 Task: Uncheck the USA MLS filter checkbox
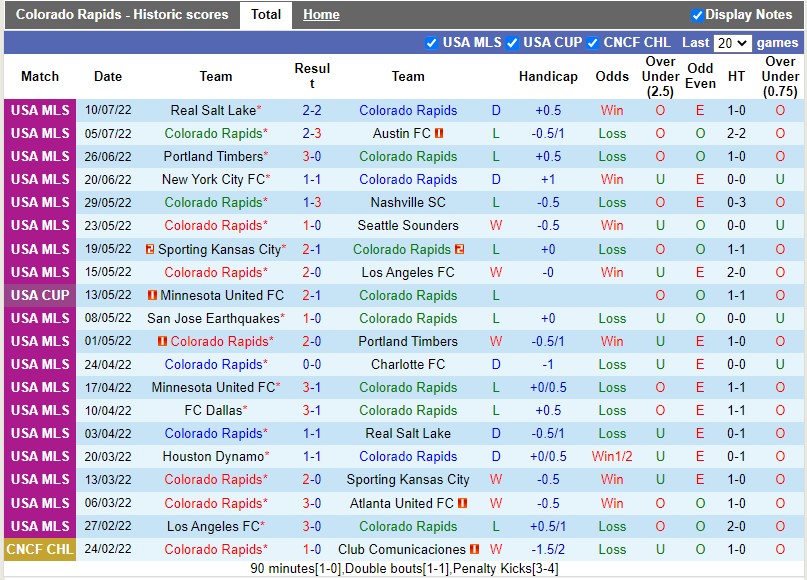pyautogui.click(x=431, y=43)
